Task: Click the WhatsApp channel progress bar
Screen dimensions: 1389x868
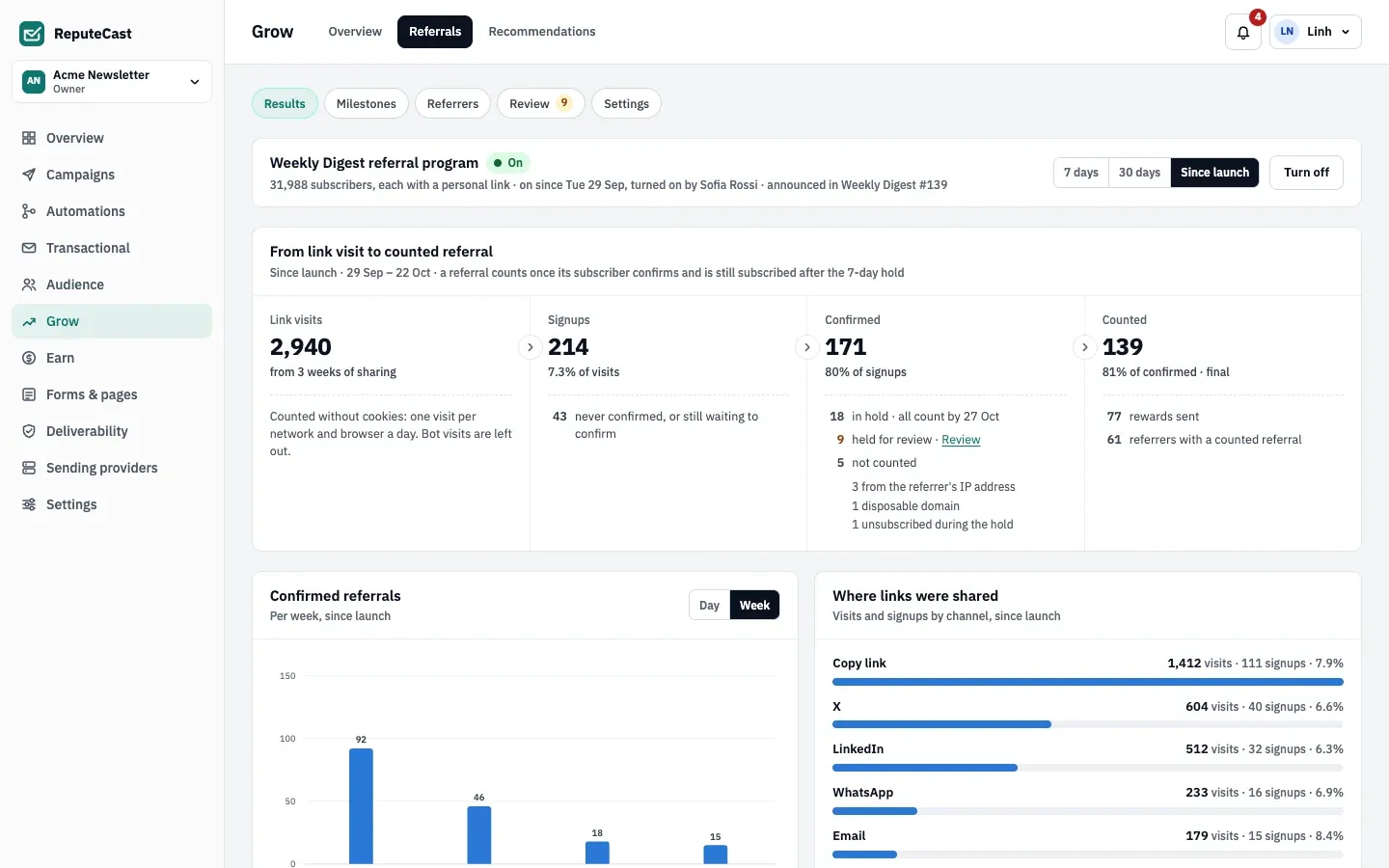Action: (1088, 811)
